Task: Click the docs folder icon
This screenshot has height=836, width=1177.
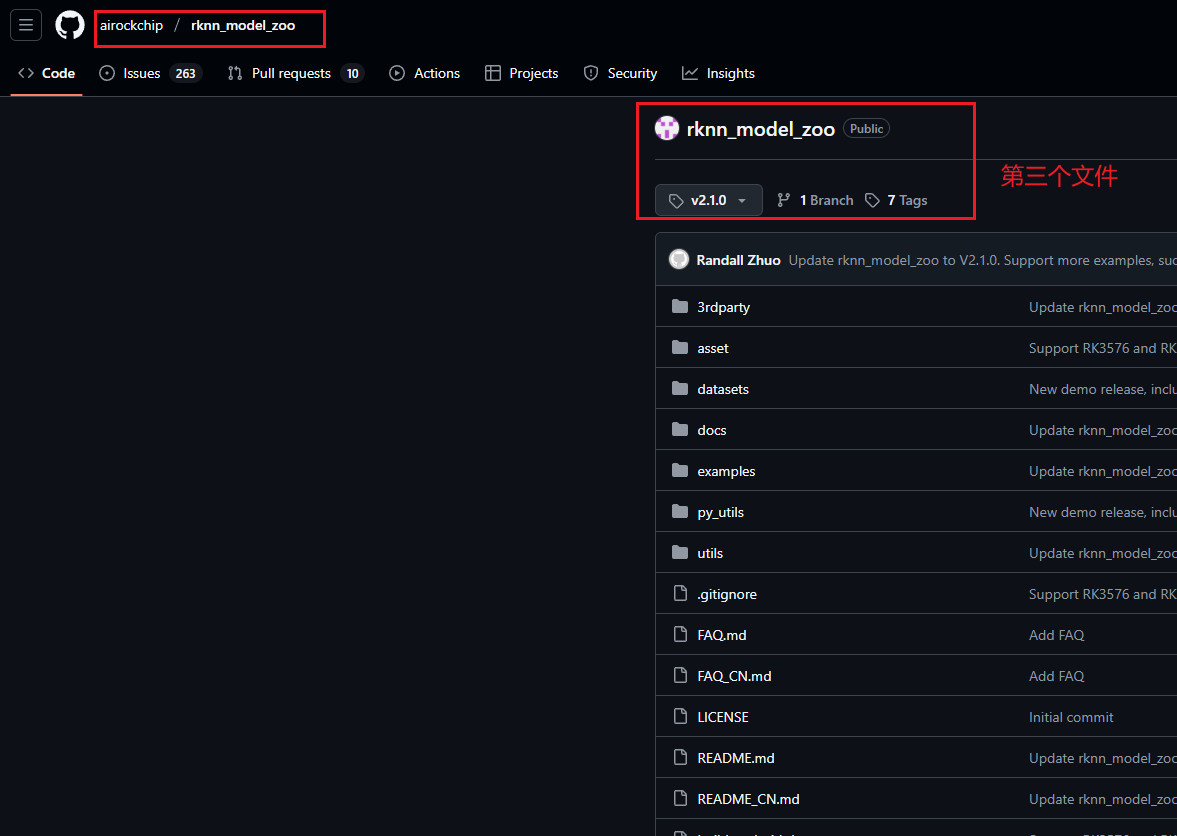Action: pyautogui.click(x=680, y=429)
